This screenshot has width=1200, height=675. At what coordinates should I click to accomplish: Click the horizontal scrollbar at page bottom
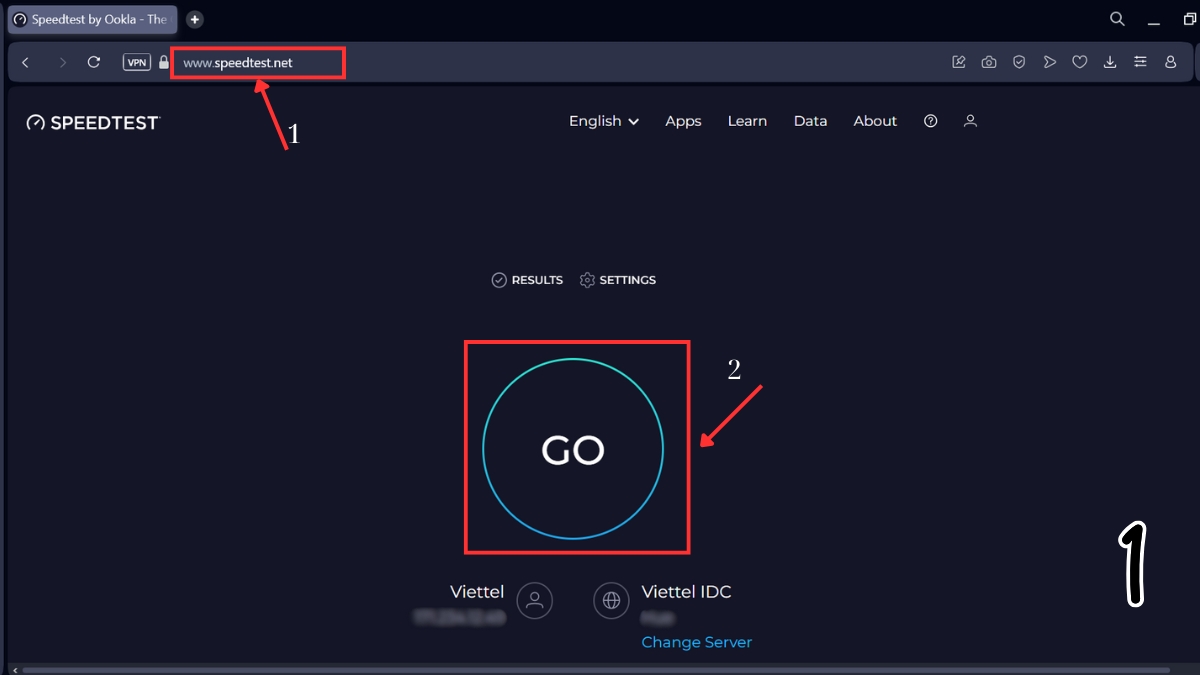(596, 670)
